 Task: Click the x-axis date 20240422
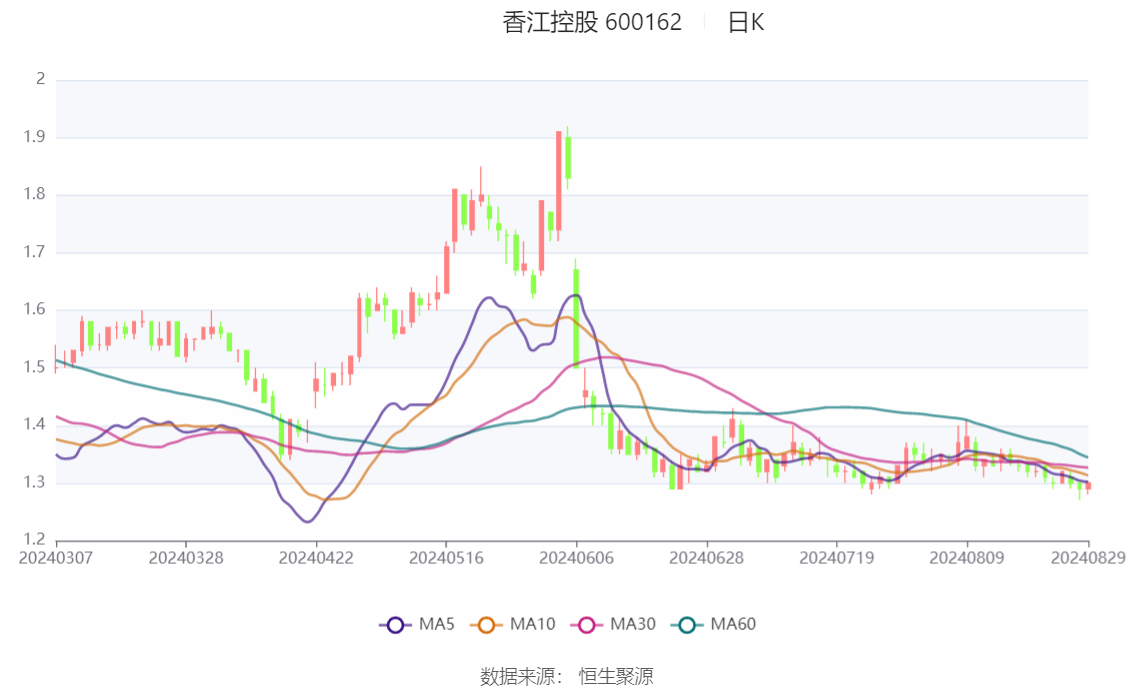(x=316, y=558)
